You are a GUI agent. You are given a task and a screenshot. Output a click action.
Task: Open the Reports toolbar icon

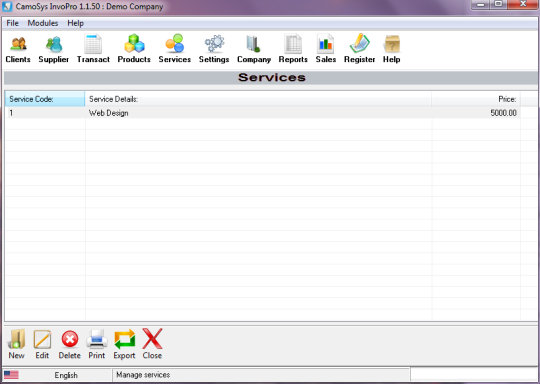293,49
